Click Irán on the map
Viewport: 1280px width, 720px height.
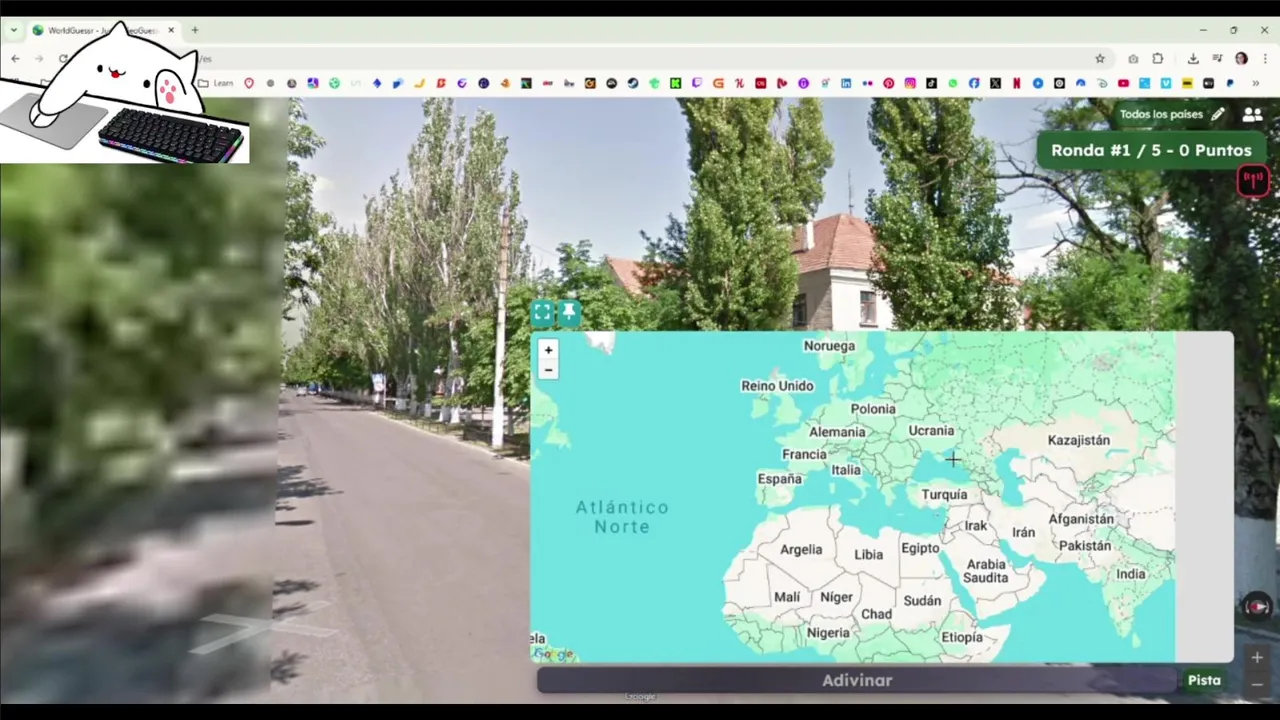[x=1023, y=532]
